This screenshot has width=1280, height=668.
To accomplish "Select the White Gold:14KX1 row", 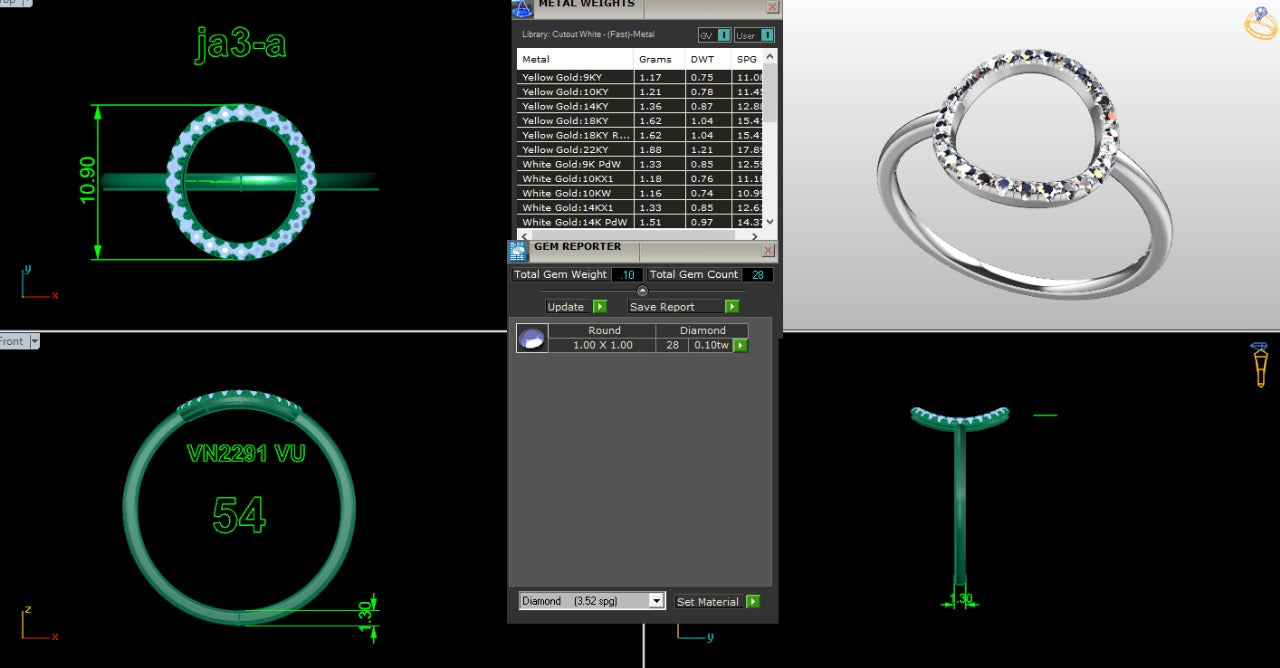I will [640, 208].
